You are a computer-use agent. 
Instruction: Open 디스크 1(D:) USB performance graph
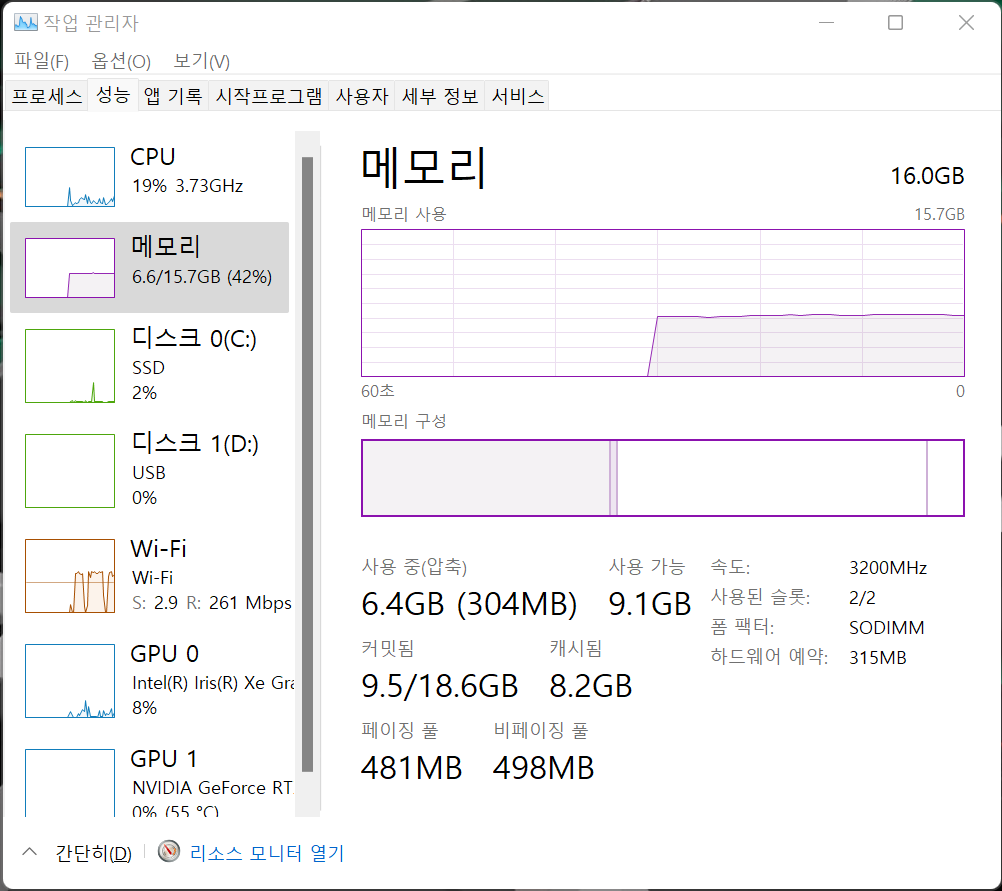point(70,470)
